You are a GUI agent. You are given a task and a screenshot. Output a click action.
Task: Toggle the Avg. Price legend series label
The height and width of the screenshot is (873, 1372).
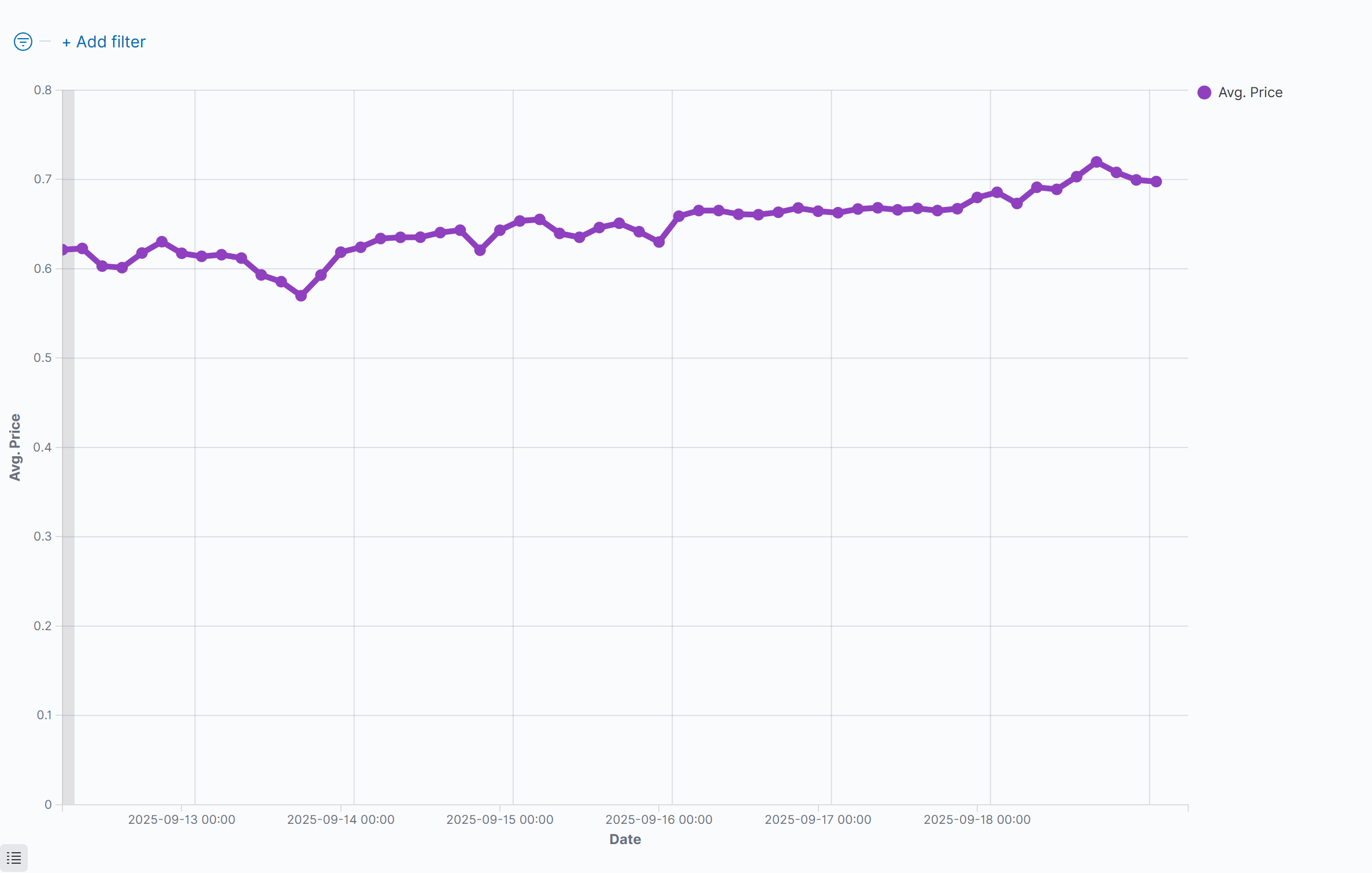click(1250, 93)
